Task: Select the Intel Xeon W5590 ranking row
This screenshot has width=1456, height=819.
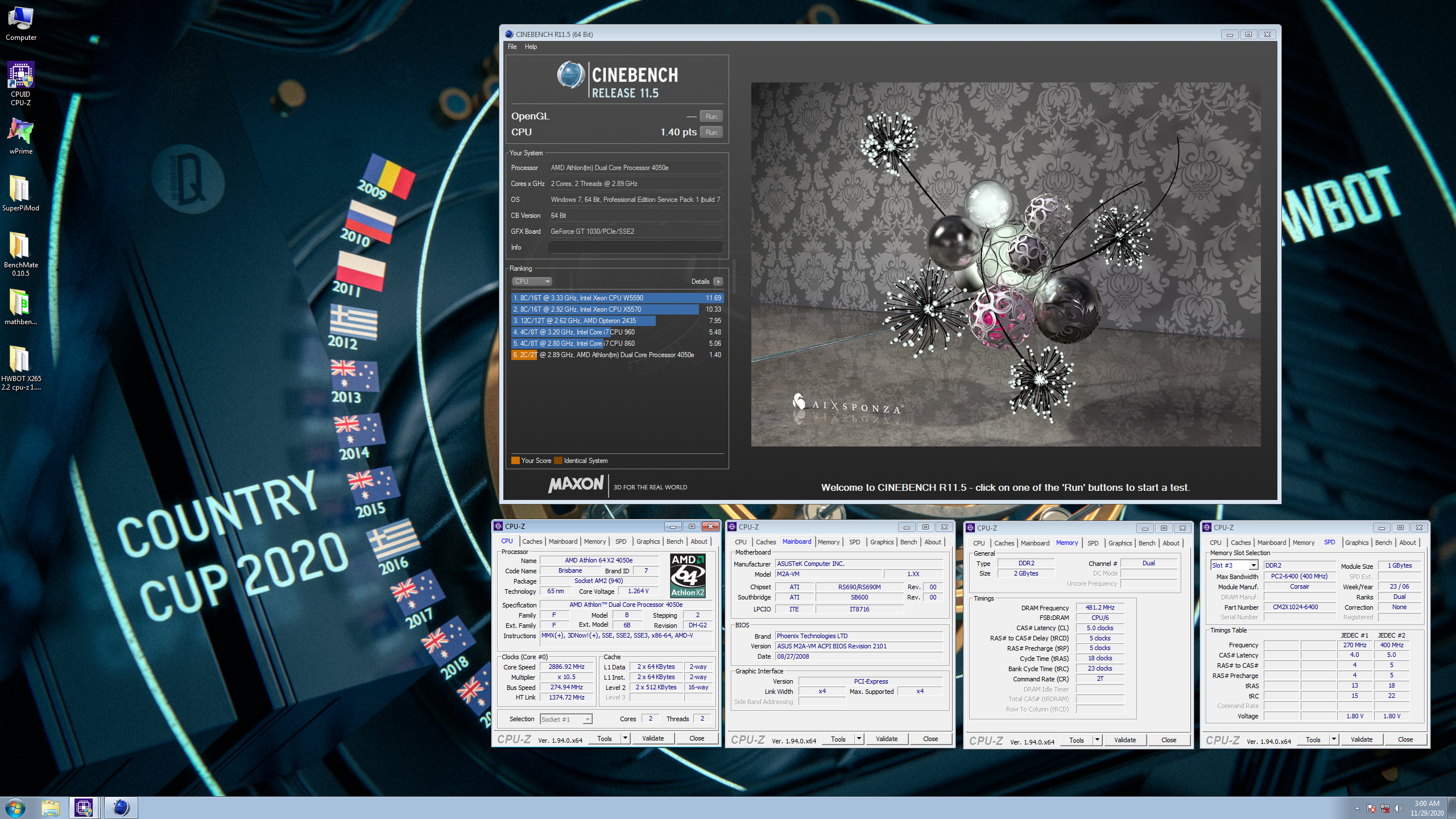Action: coord(617,298)
